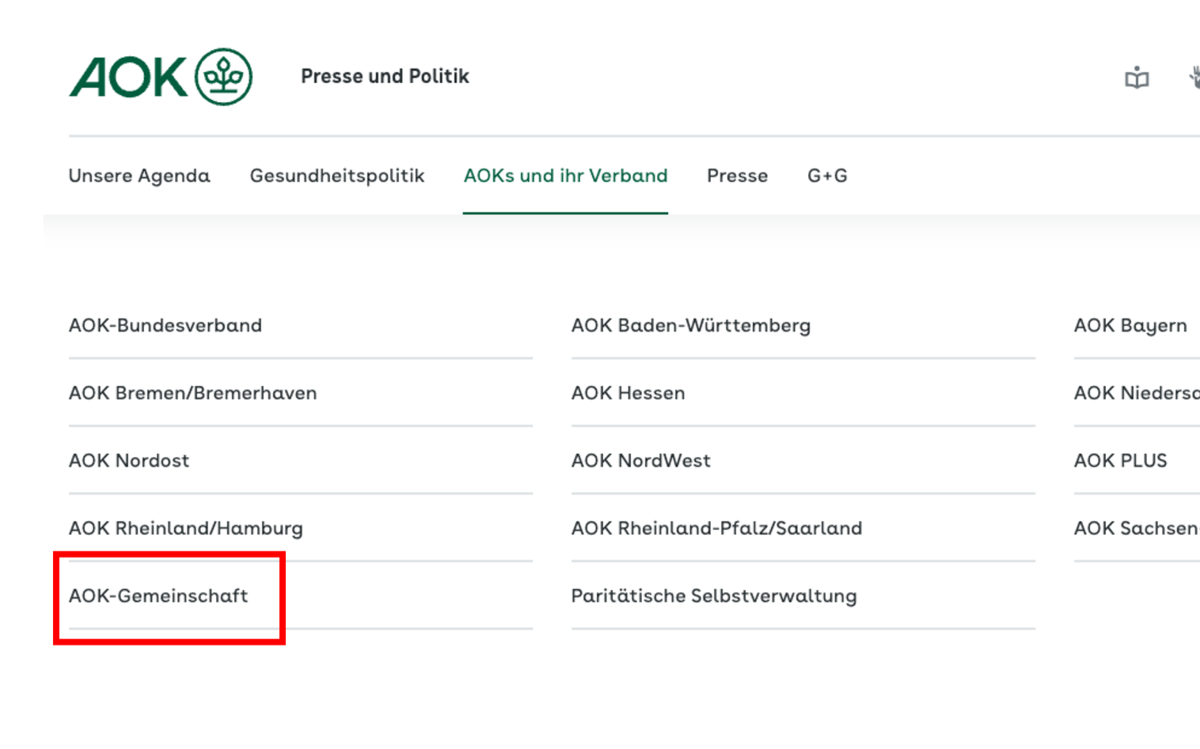Viewport: 1200px width, 749px height.
Task: Open the sign language hand icon
Action: (1194, 77)
